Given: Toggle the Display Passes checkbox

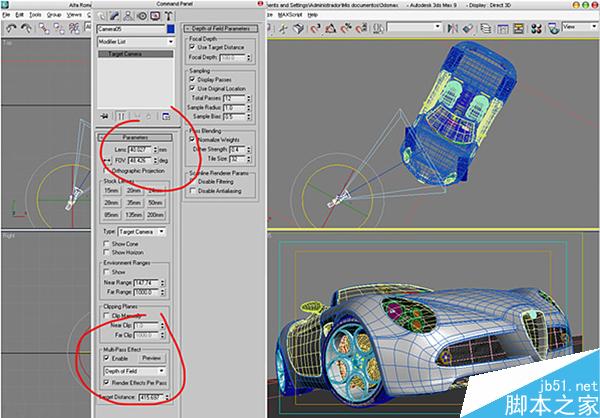Looking at the screenshot, I should 192,79.
